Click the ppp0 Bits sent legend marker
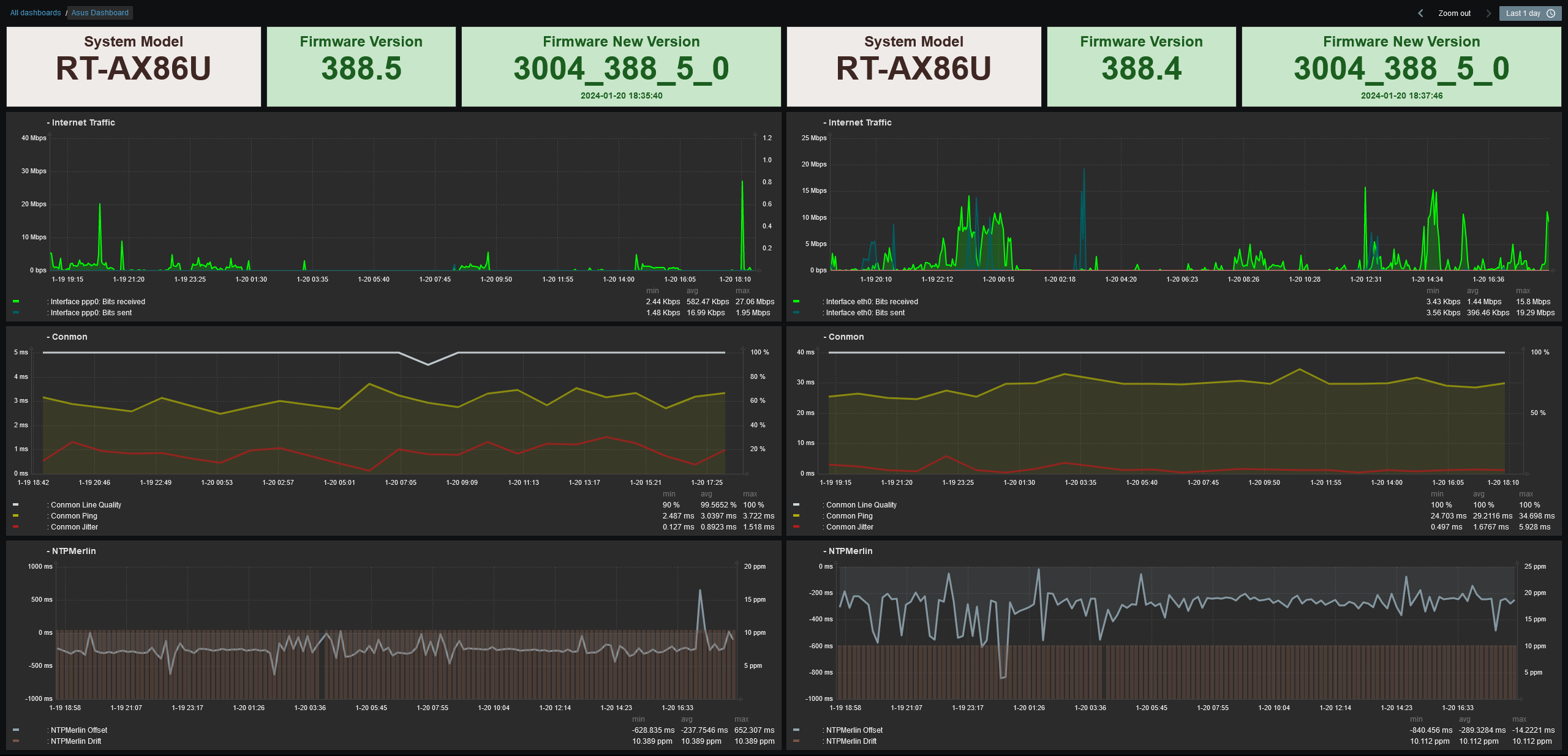This screenshot has height=756, width=1568. click(x=16, y=312)
